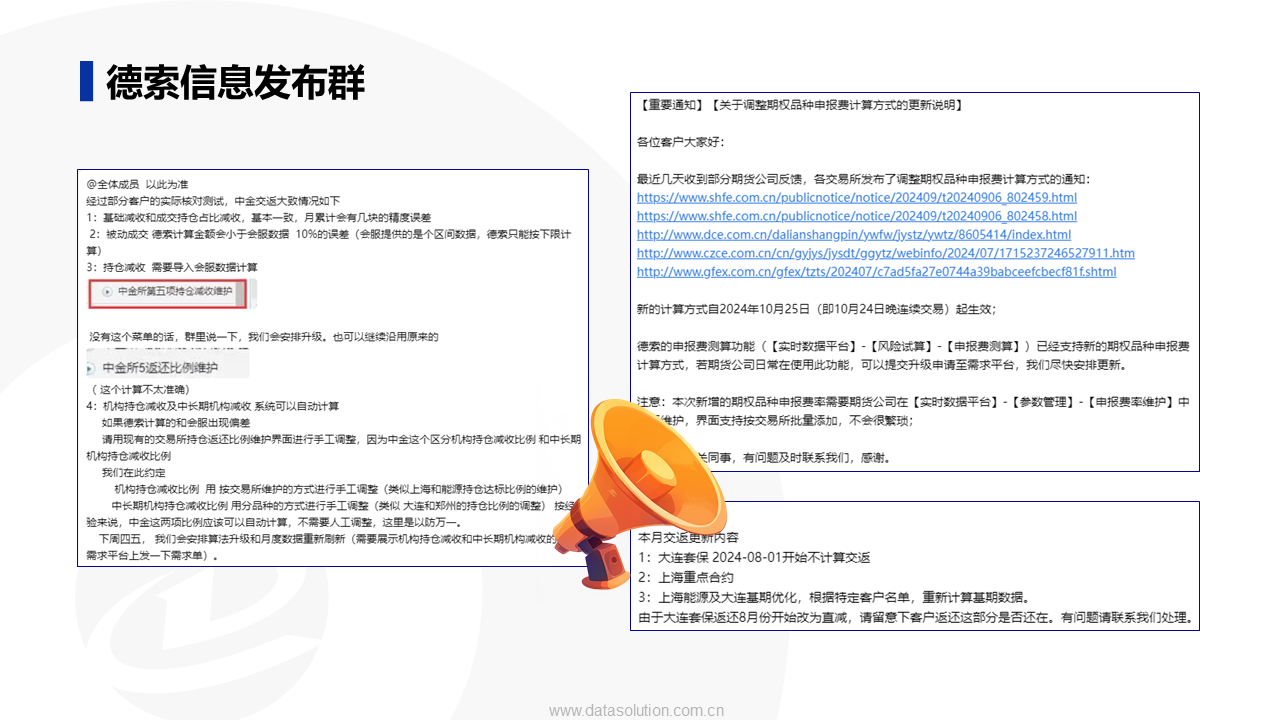Click the line 我们在此约定
Image resolution: width=1280 pixels, height=720 pixels.
point(134,472)
